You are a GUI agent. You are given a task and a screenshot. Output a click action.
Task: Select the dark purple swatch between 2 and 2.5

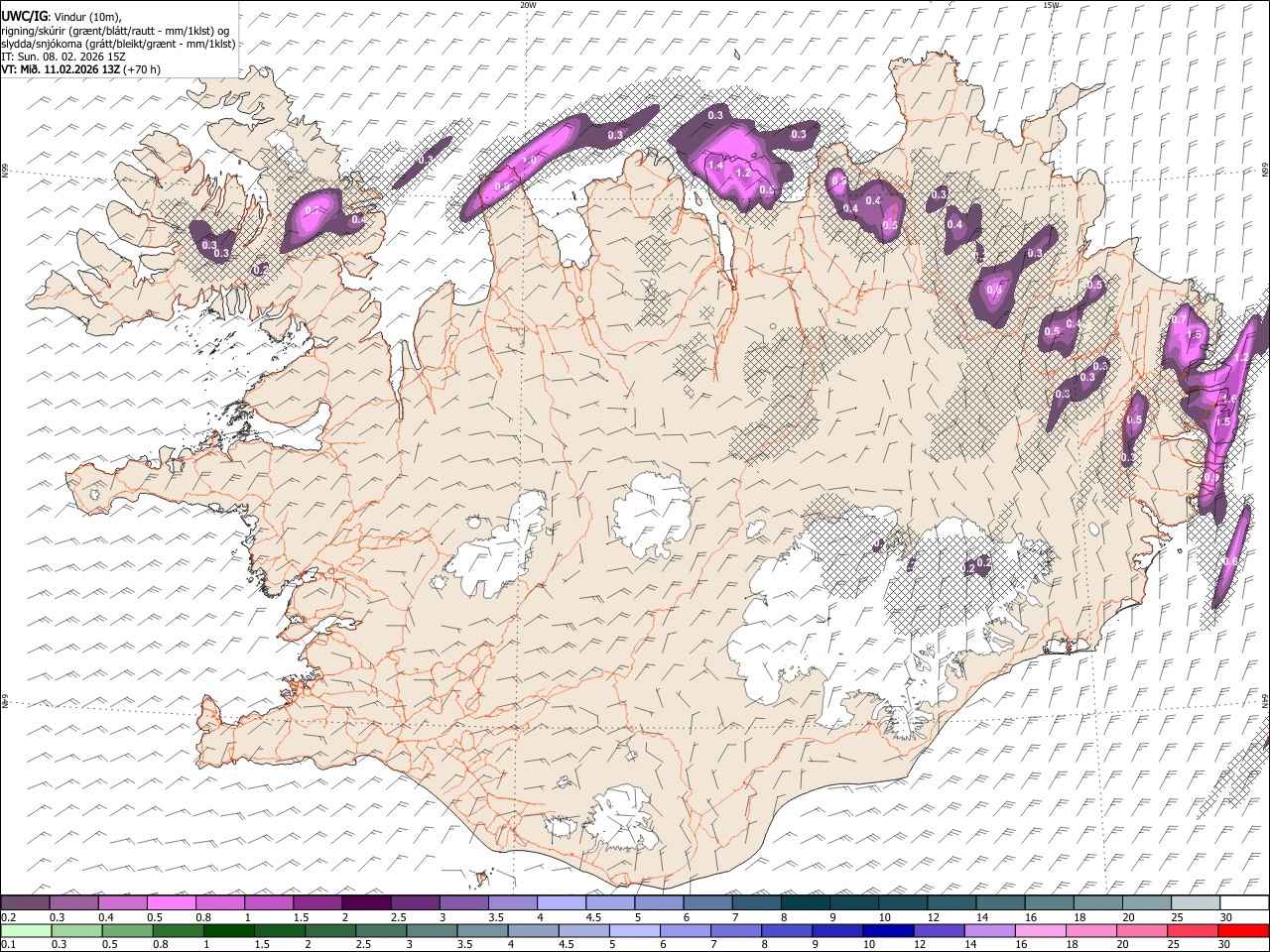366,903
